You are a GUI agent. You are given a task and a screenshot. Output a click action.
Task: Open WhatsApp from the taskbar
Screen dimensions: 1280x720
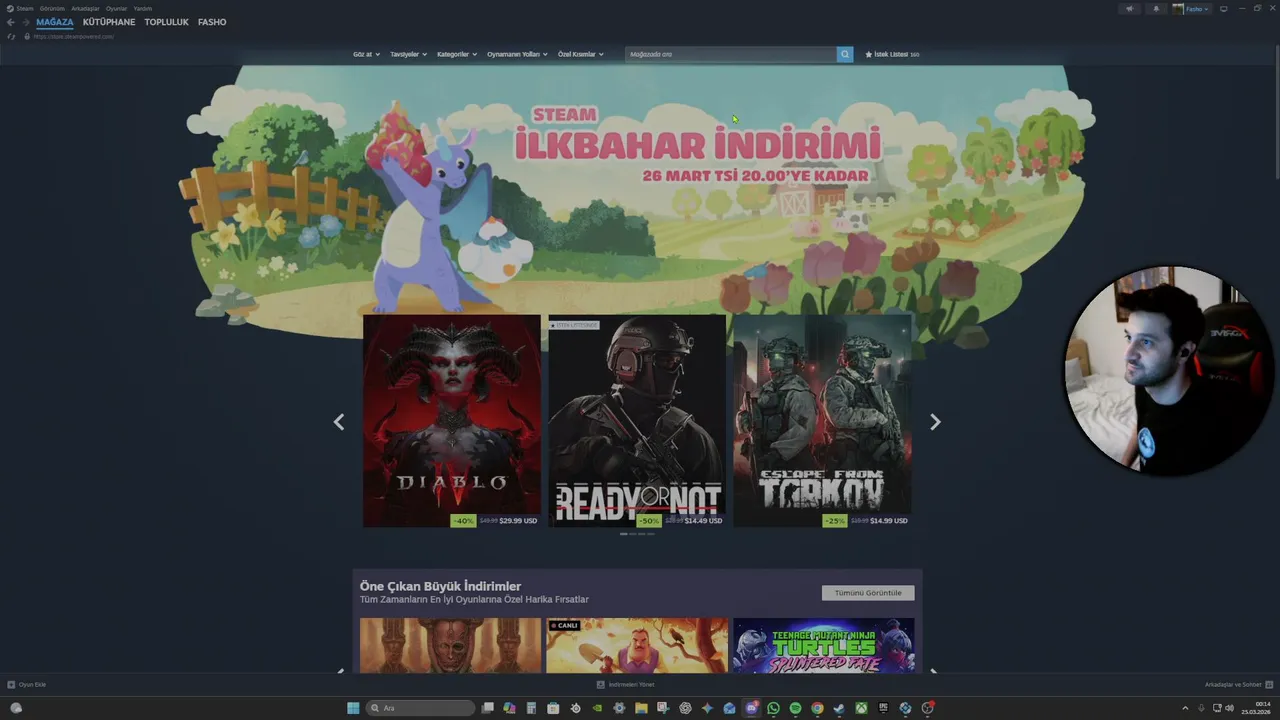click(773, 708)
